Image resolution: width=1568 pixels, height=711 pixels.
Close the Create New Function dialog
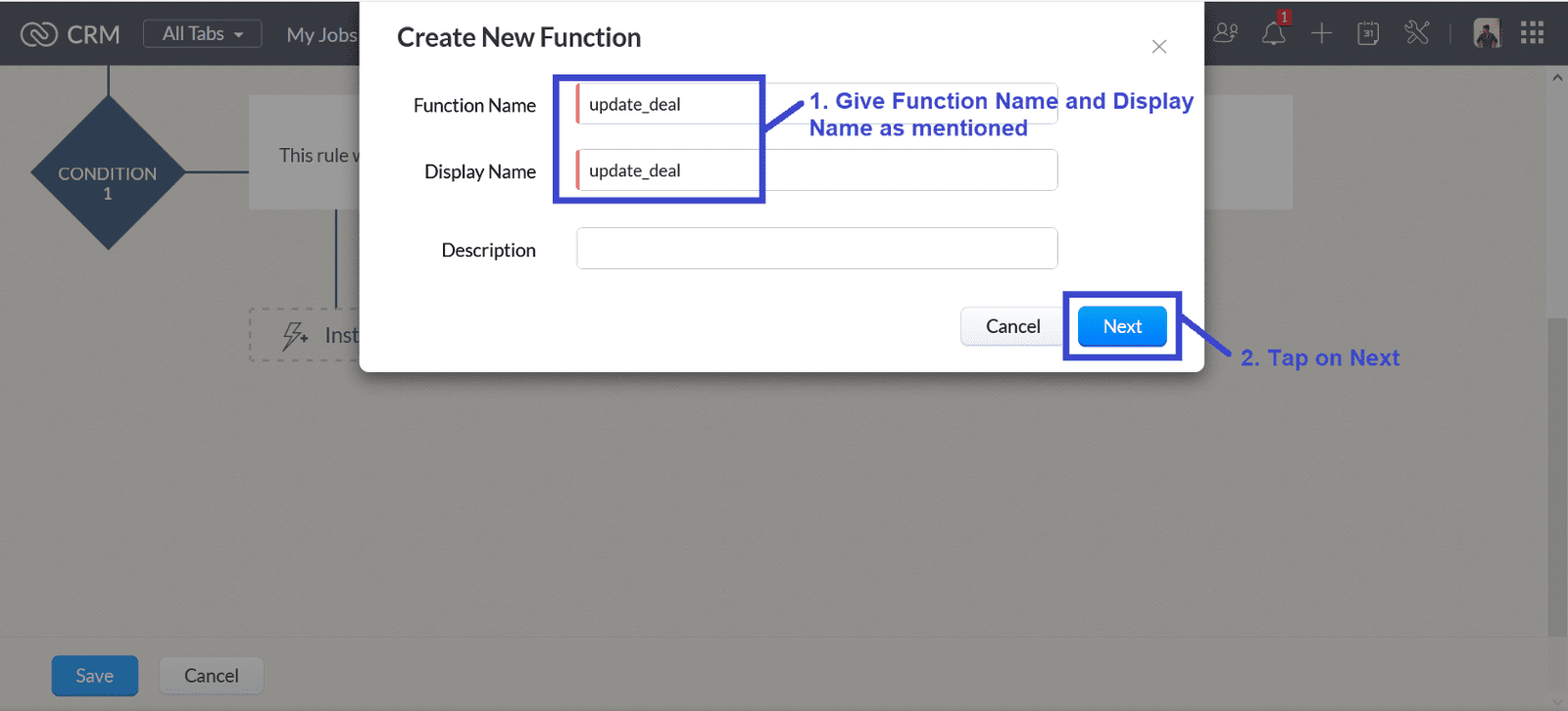click(1159, 47)
